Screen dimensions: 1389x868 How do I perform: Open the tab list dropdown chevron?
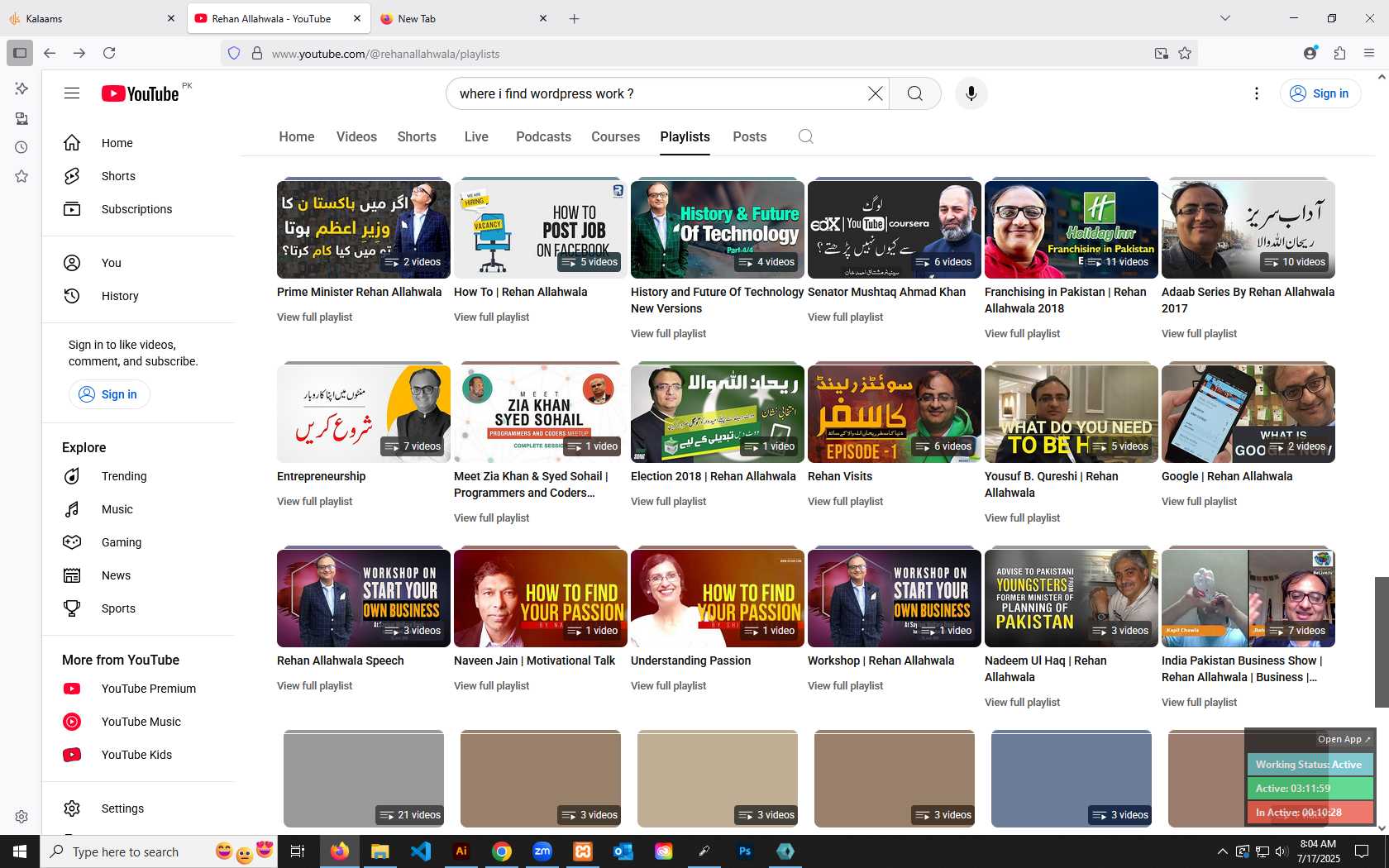point(1225,18)
